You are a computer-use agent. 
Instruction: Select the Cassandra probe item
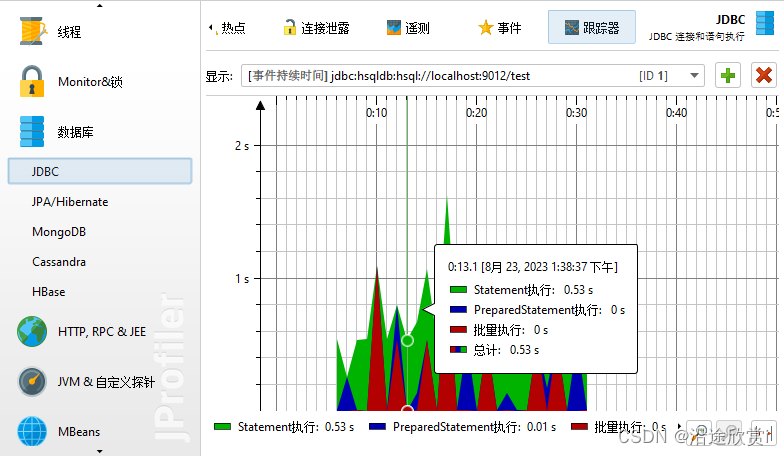click(59, 262)
